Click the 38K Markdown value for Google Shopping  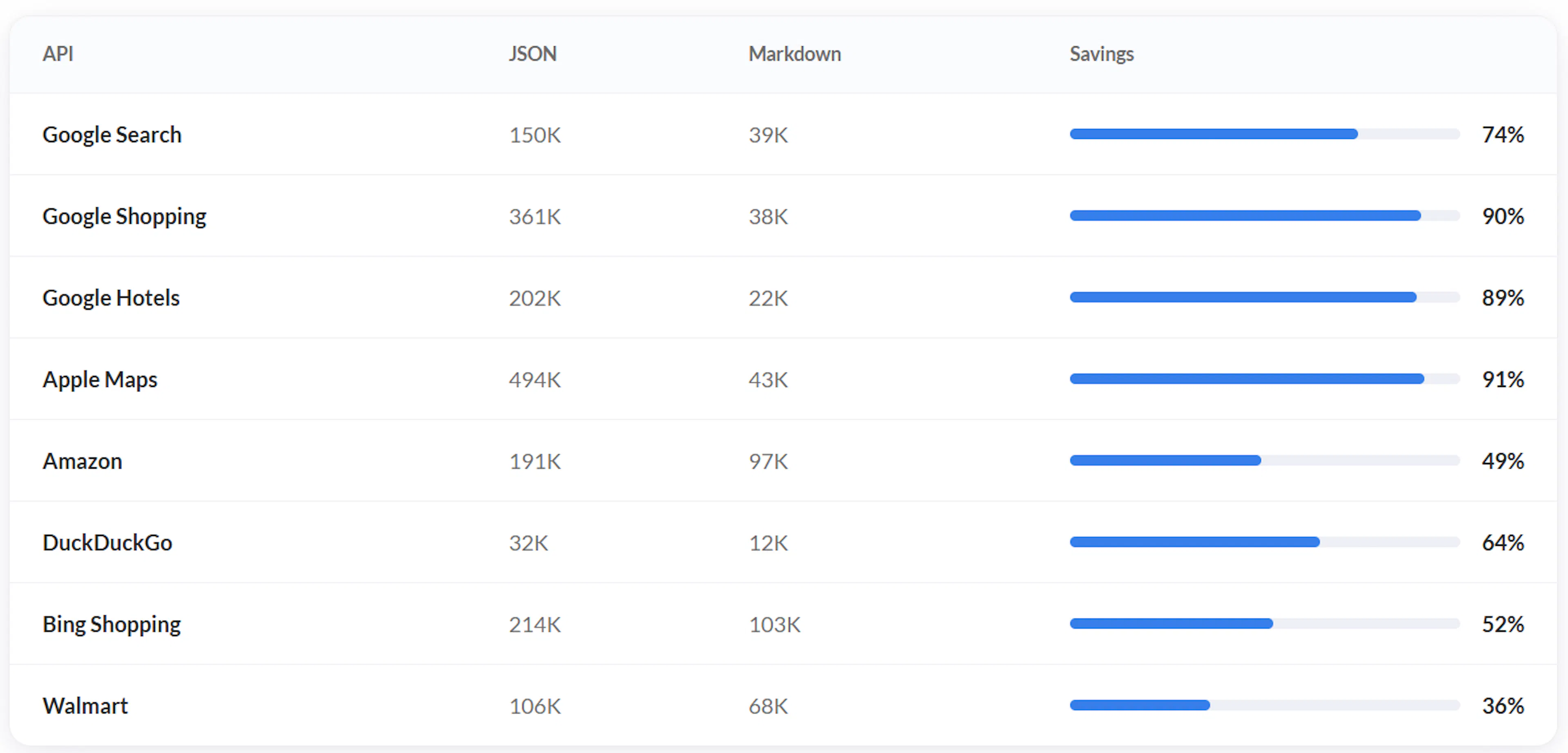(768, 216)
